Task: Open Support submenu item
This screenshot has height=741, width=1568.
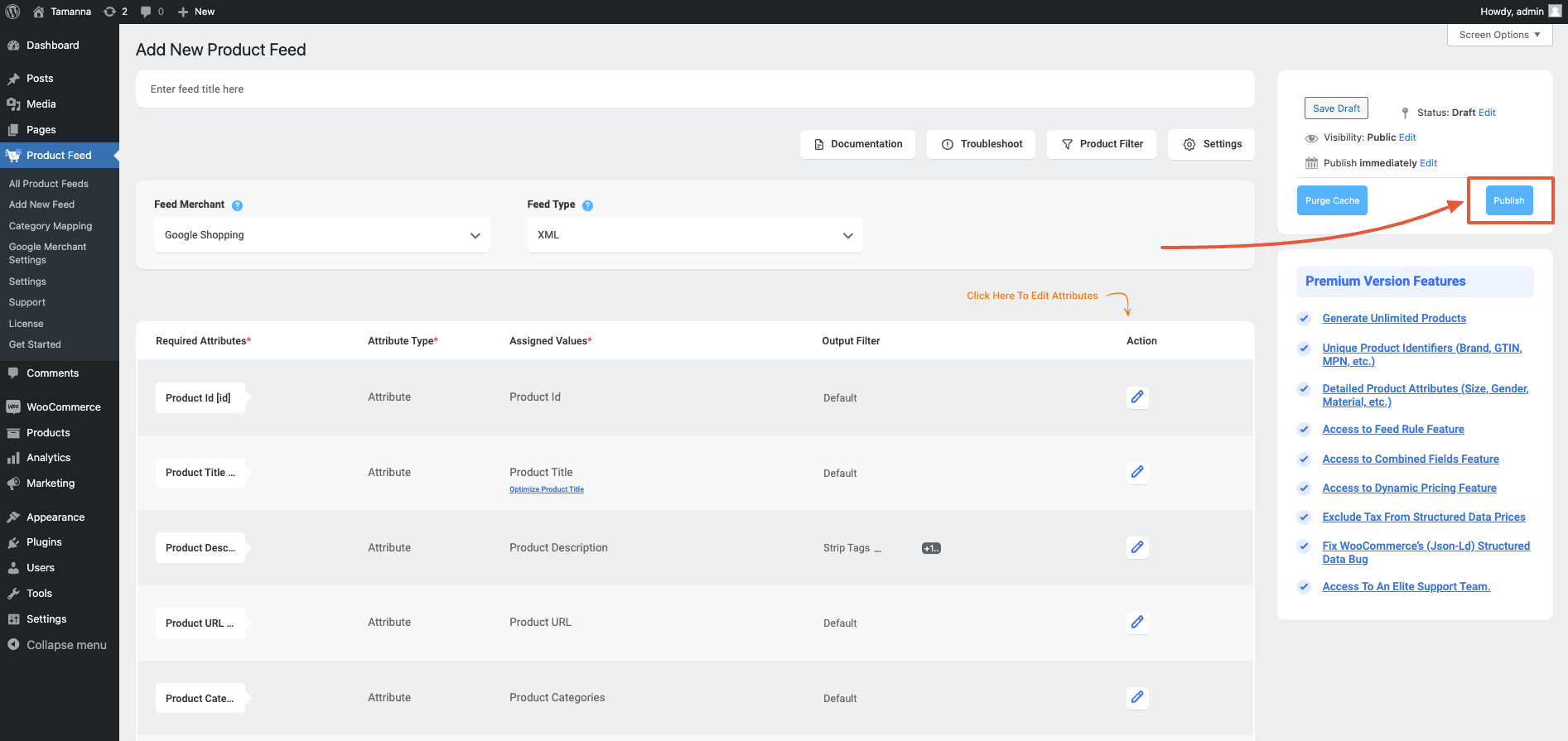Action: click(27, 302)
